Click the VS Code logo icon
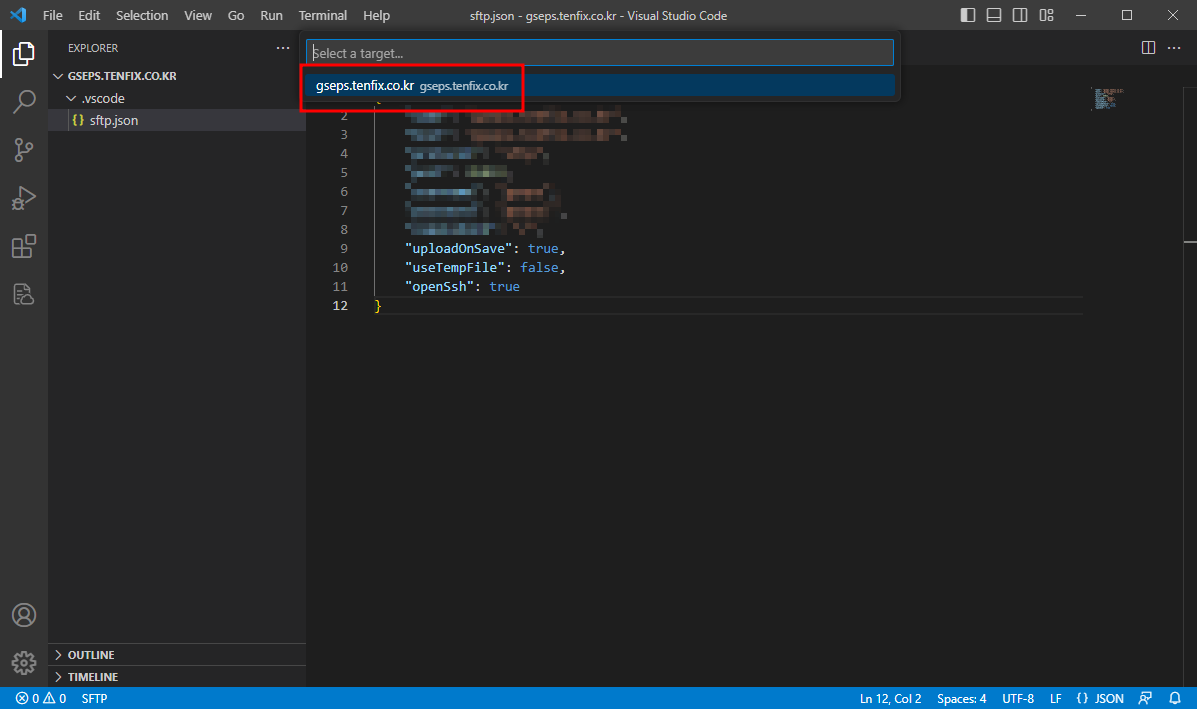 (x=18, y=15)
